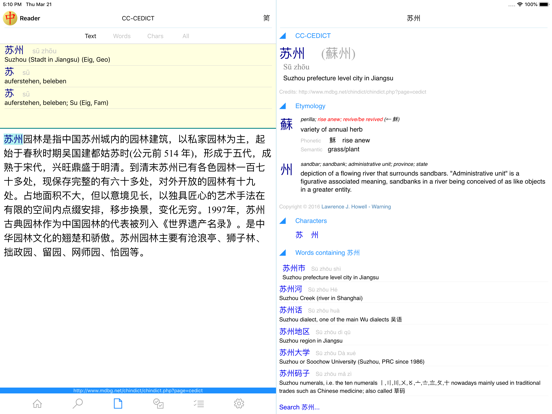The width and height of the screenshot is (552, 414).
Task: Open the 苏州大学 word entry
Action: (x=413, y=357)
